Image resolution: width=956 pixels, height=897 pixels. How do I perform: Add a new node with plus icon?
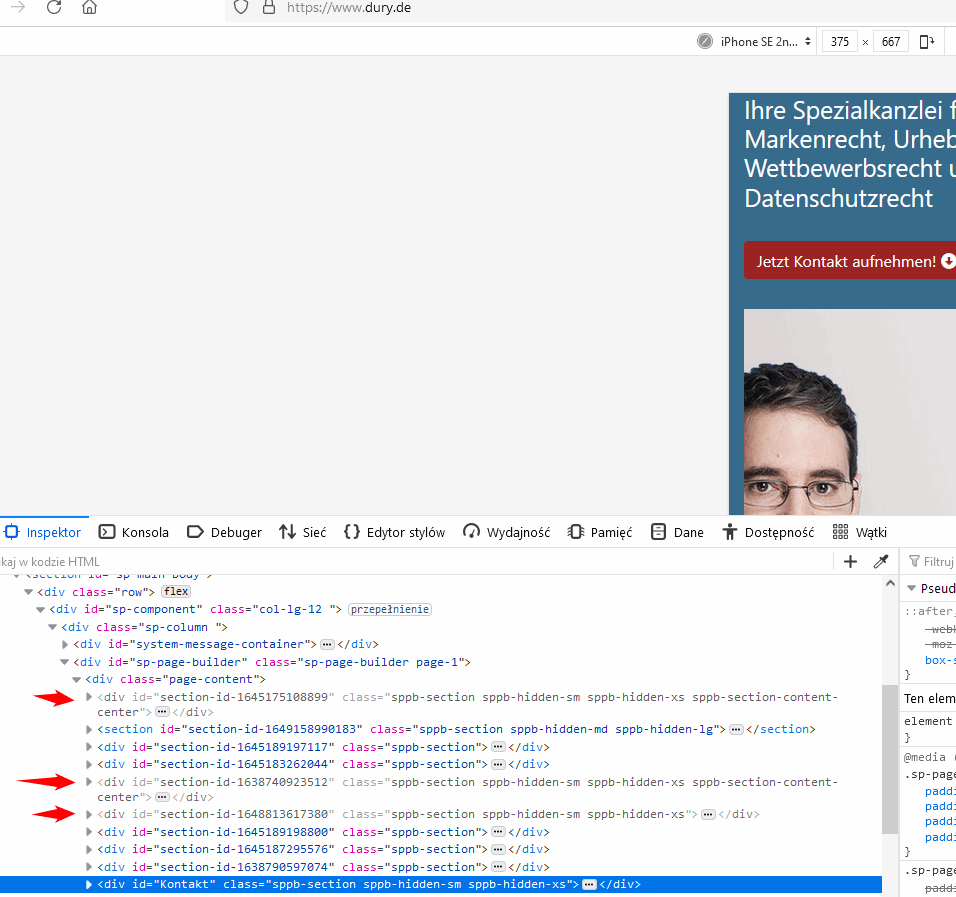point(850,562)
